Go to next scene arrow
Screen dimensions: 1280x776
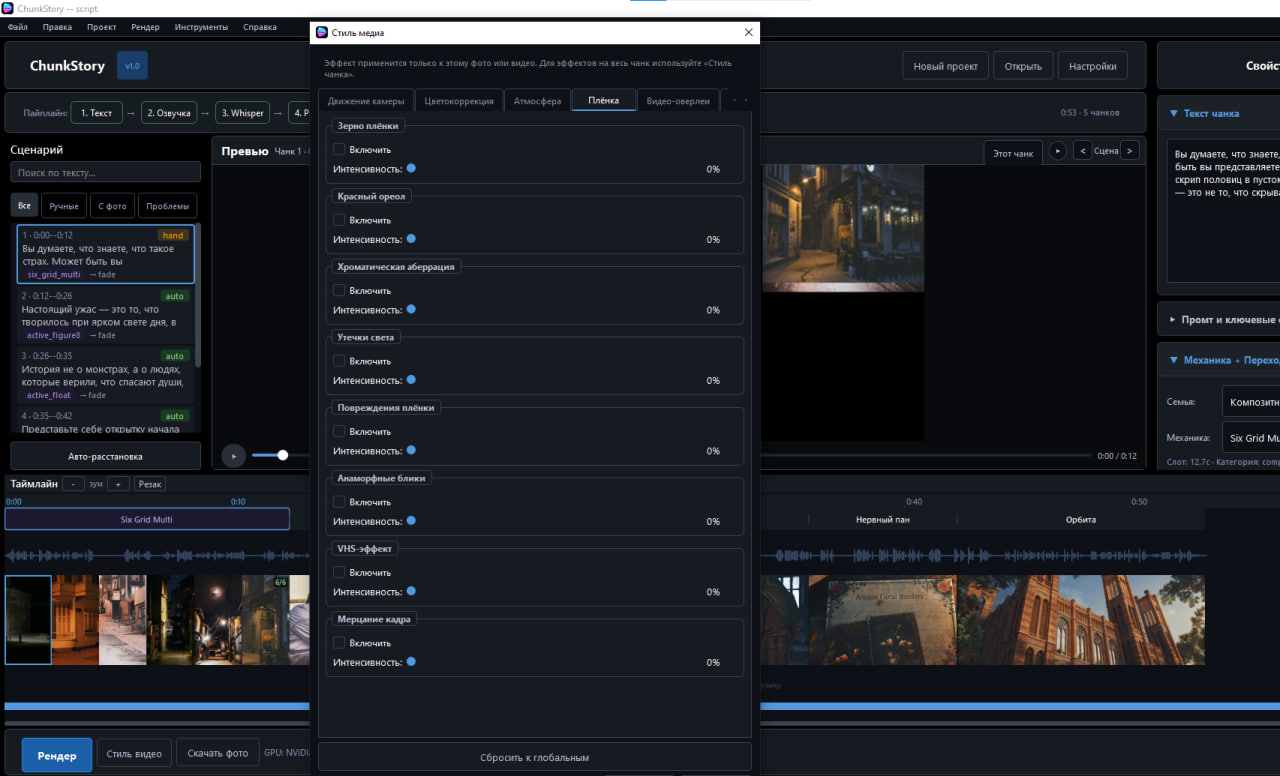(1129, 151)
